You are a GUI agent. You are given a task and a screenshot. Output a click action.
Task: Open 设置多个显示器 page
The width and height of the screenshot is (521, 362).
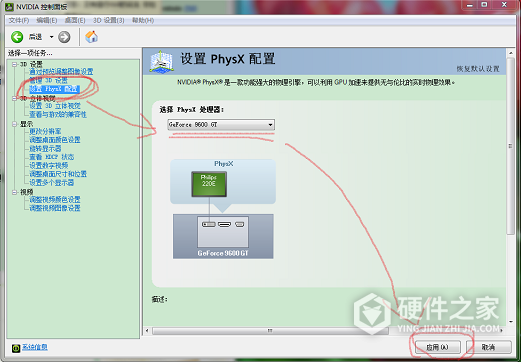52,183
